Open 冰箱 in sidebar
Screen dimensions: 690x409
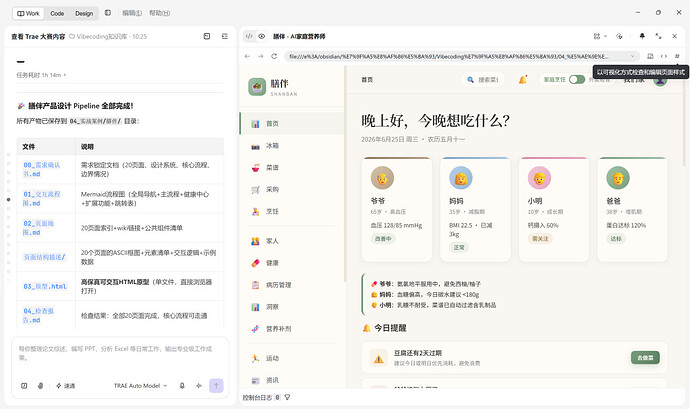(x=292, y=146)
